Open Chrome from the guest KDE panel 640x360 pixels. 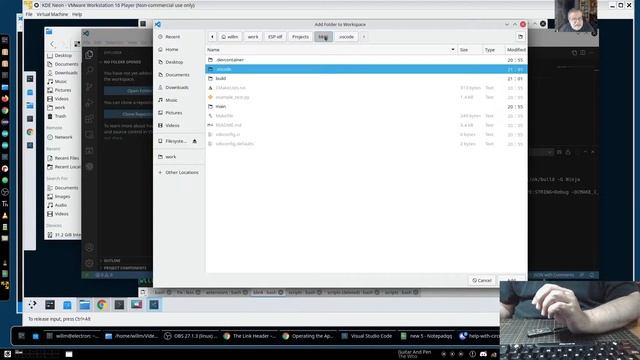click(102, 304)
